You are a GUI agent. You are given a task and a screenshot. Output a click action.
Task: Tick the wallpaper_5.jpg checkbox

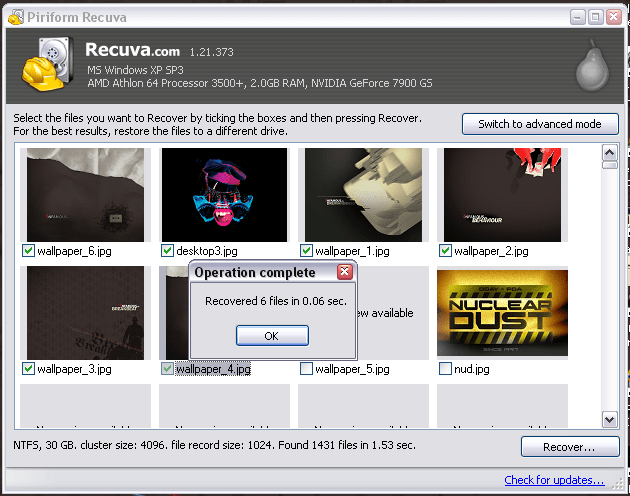(306, 369)
